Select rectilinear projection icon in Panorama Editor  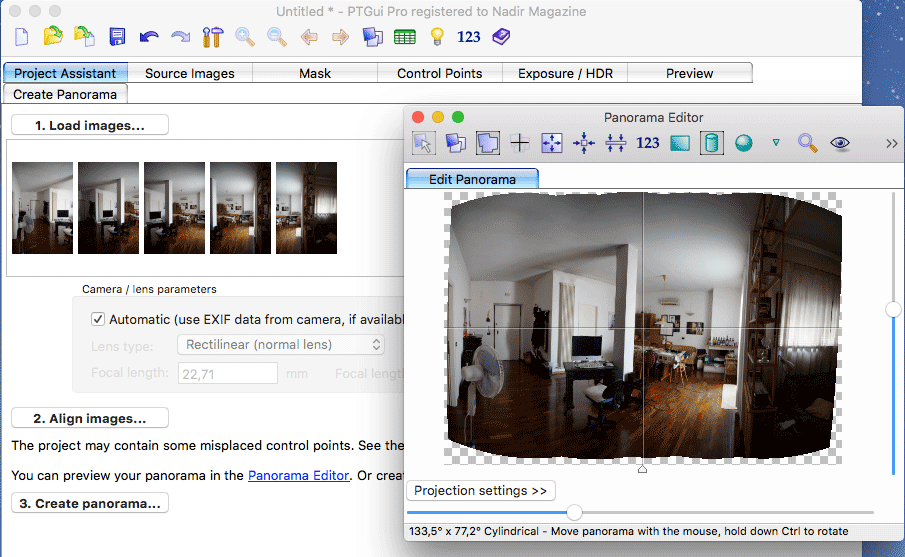coord(680,143)
